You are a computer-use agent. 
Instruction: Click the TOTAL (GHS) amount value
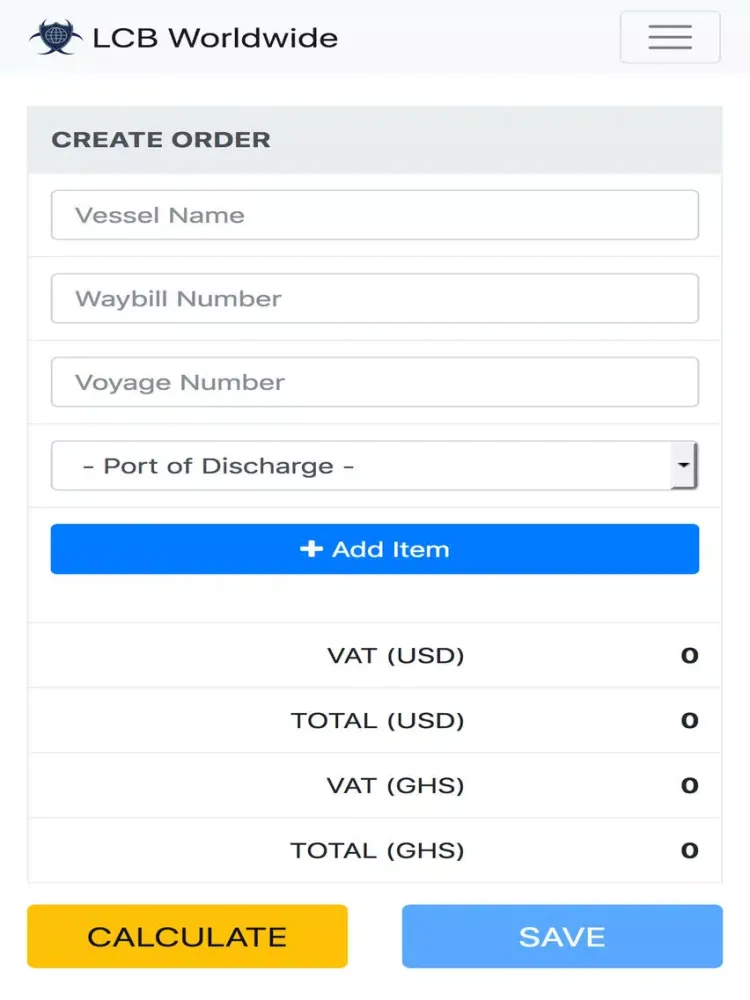tap(689, 851)
